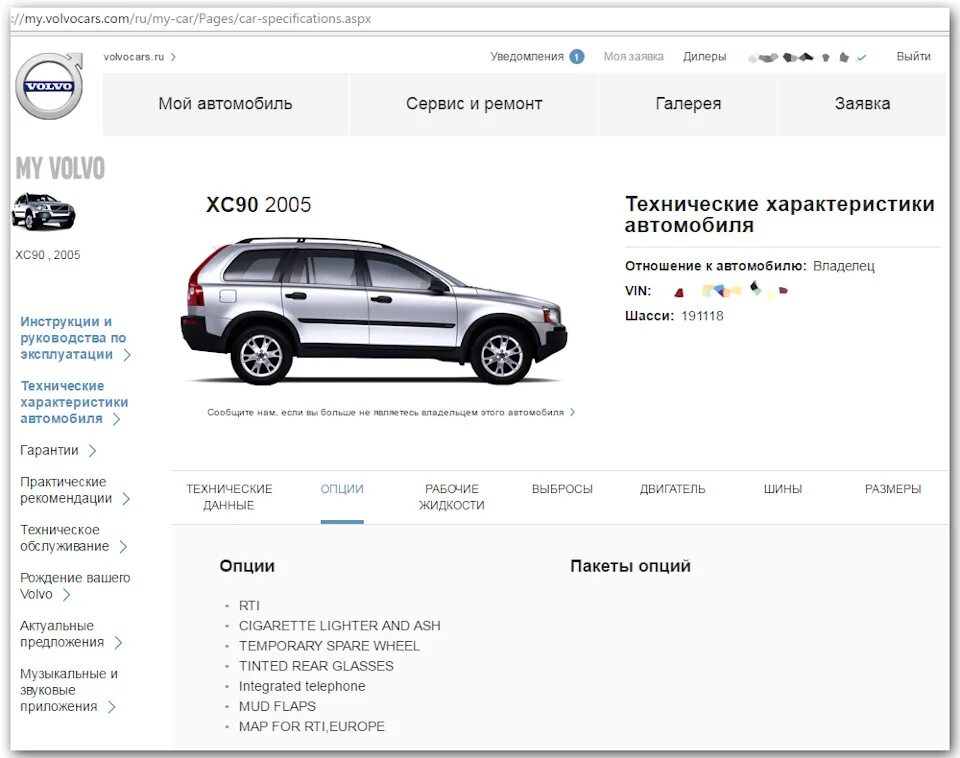Switch to the Размеры tab
Image resolution: width=960 pixels, height=758 pixels.
coord(893,489)
